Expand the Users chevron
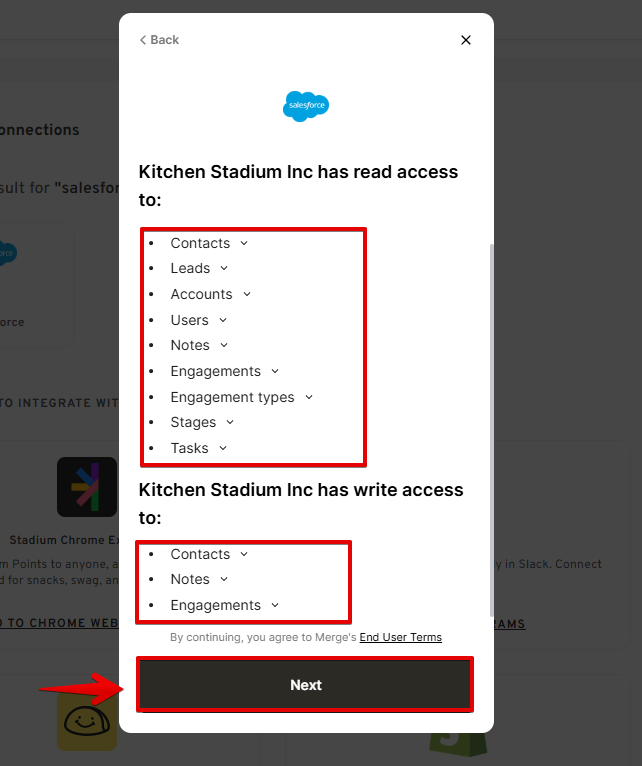The height and width of the screenshot is (766, 642). coord(223,320)
